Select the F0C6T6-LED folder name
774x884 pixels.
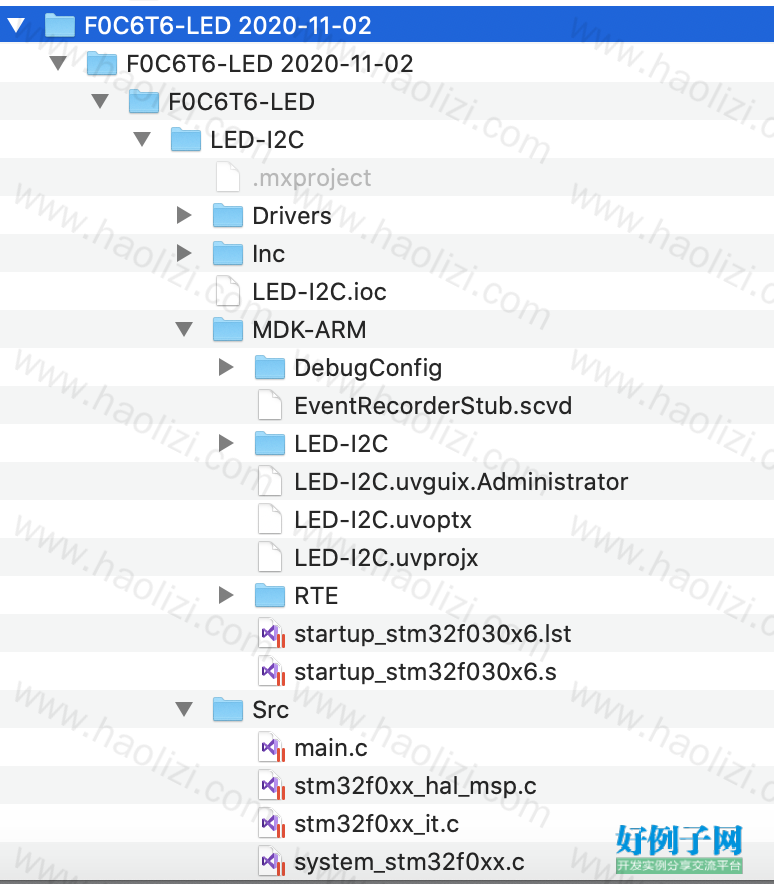click(x=242, y=102)
